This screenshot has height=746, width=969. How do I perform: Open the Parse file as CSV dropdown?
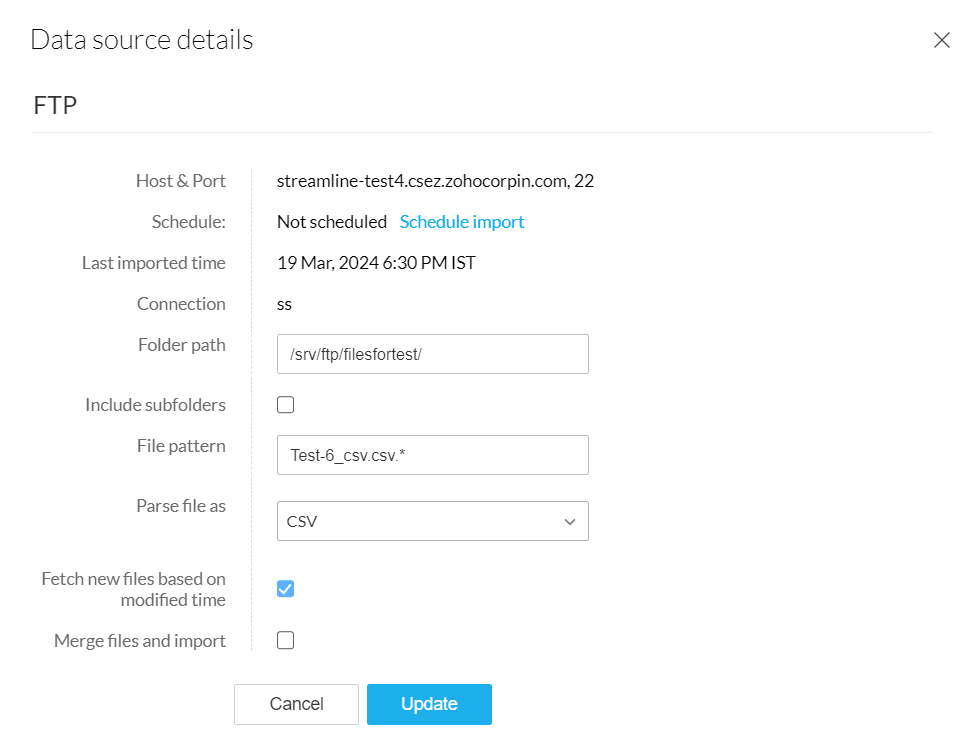tap(432, 521)
